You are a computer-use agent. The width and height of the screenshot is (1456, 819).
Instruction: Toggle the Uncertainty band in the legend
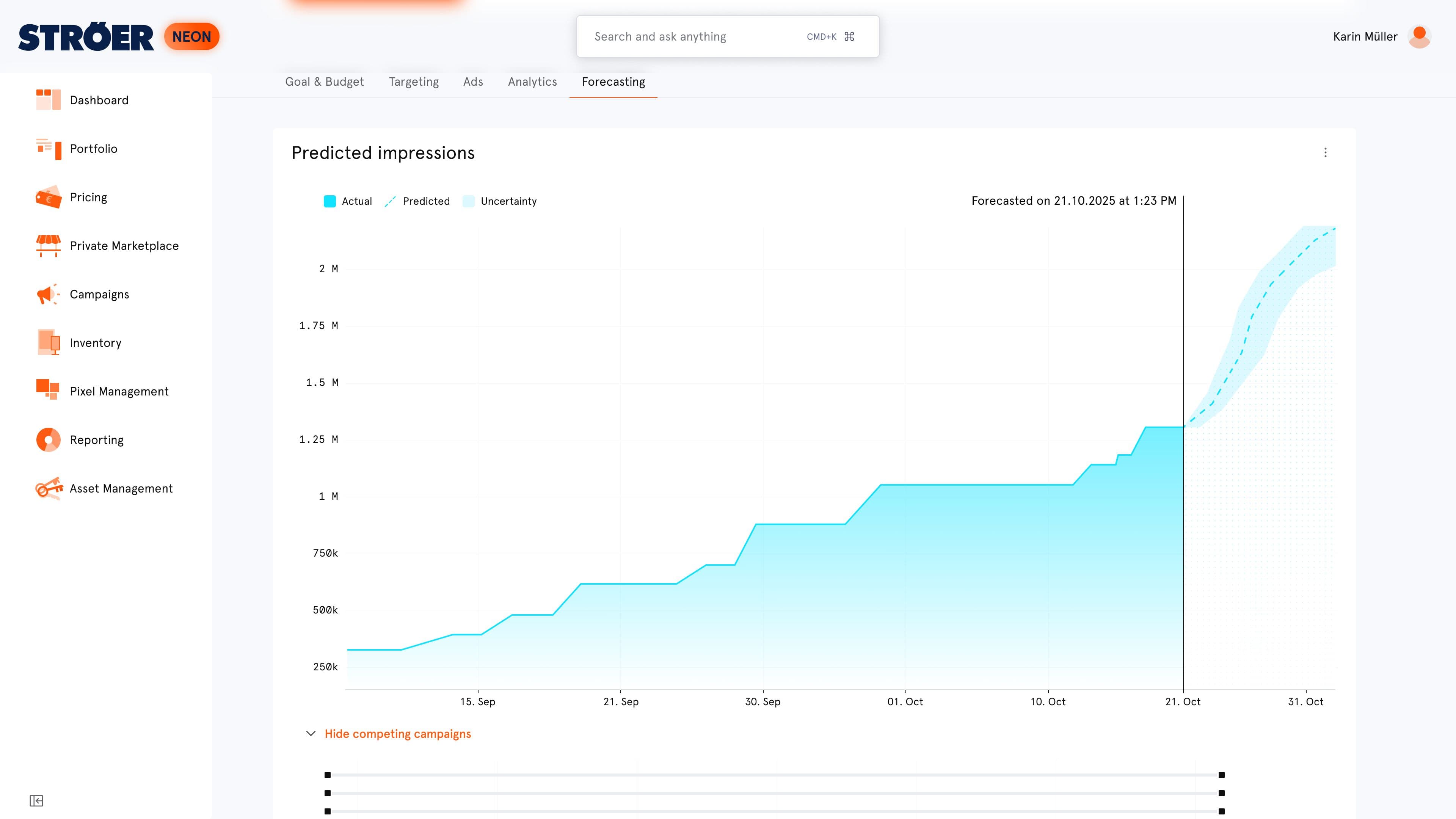click(x=500, y=201)
